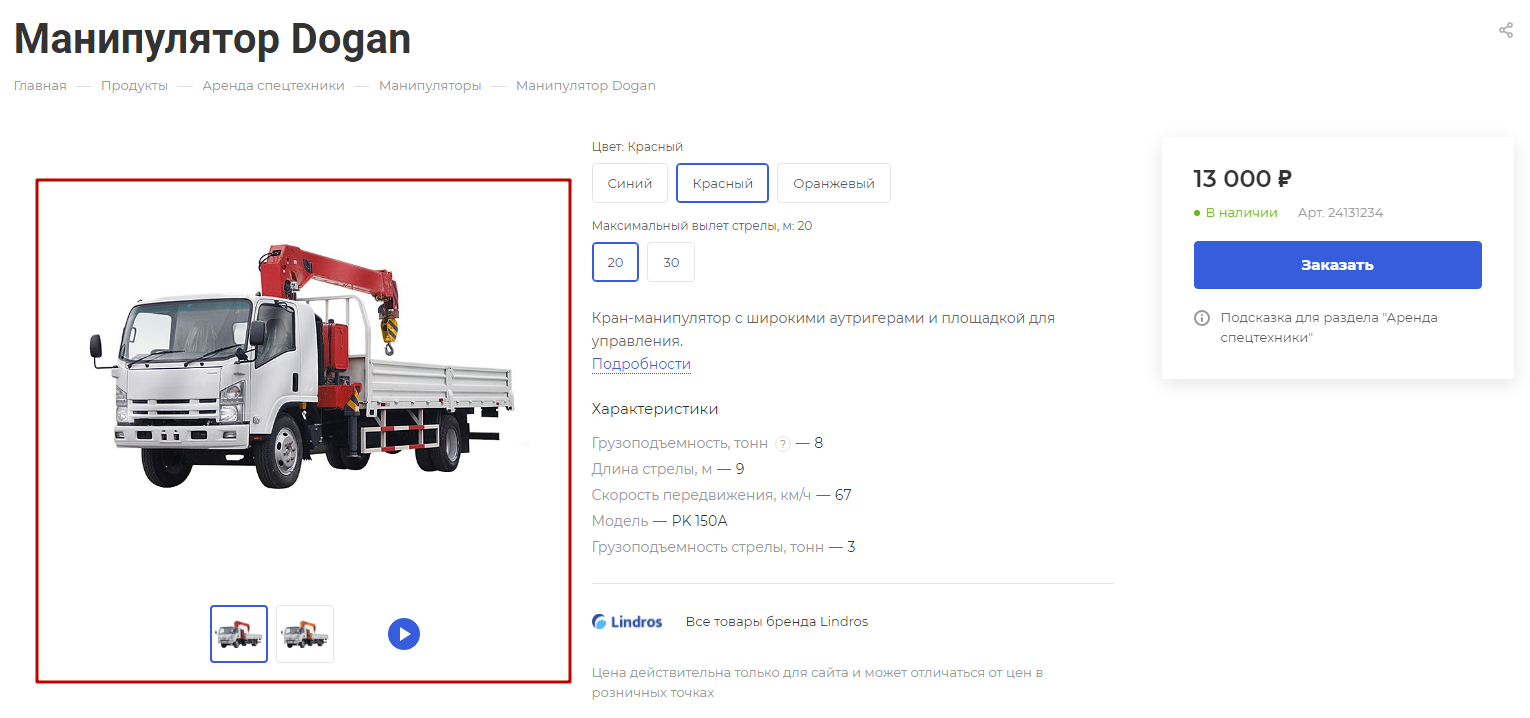
Task: Select the Оранжевый color option
Action: [834, 183]
